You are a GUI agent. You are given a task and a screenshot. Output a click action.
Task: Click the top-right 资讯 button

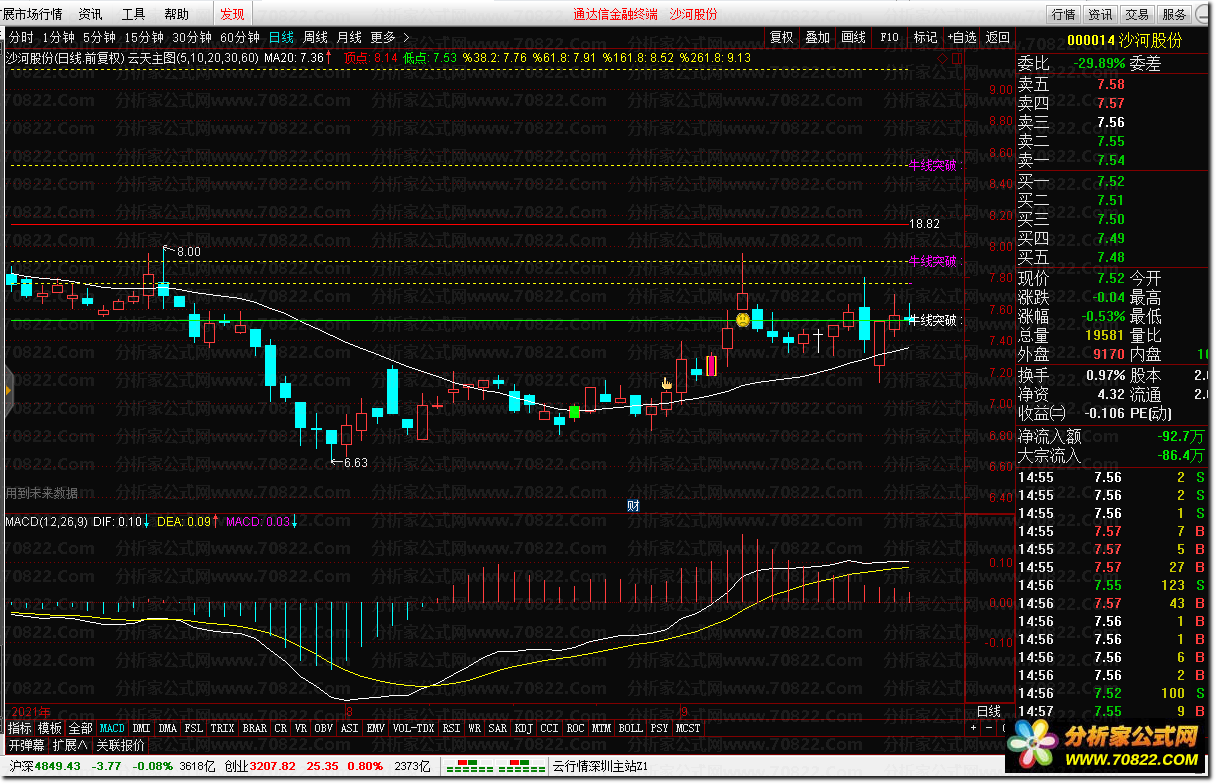[x=1100, y=14]
